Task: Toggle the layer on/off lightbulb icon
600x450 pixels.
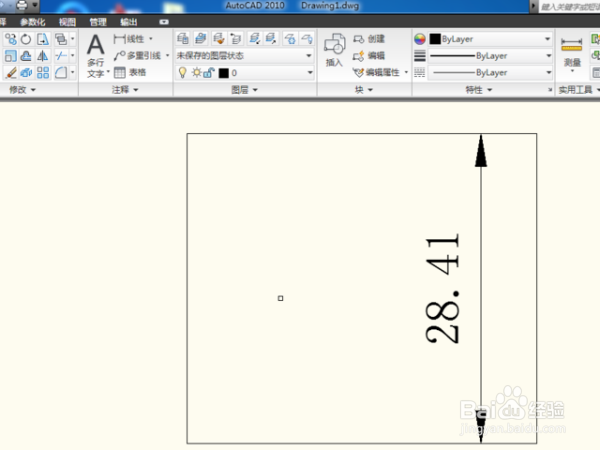Action: click(x=183, y=72)
